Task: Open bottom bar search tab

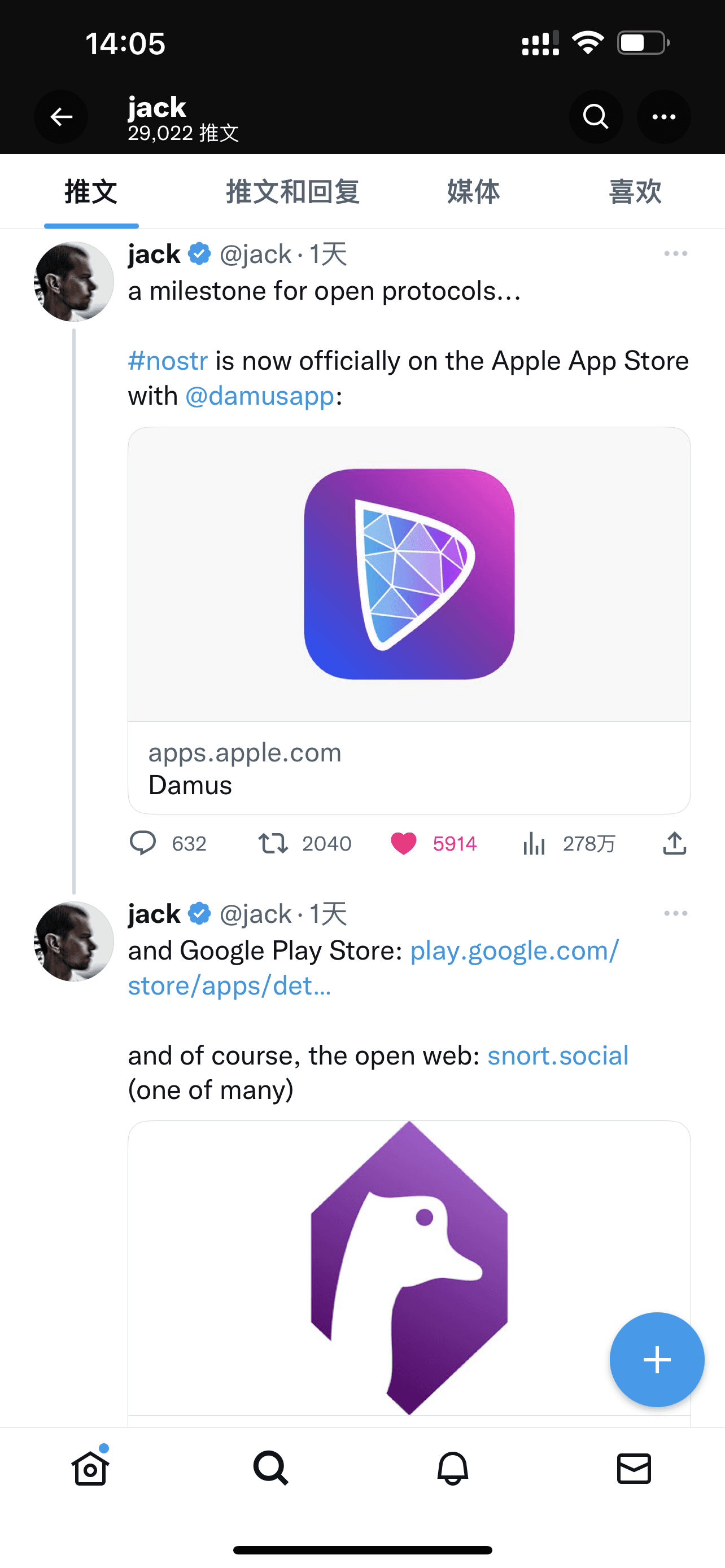Action: (x=271, y=1468)
